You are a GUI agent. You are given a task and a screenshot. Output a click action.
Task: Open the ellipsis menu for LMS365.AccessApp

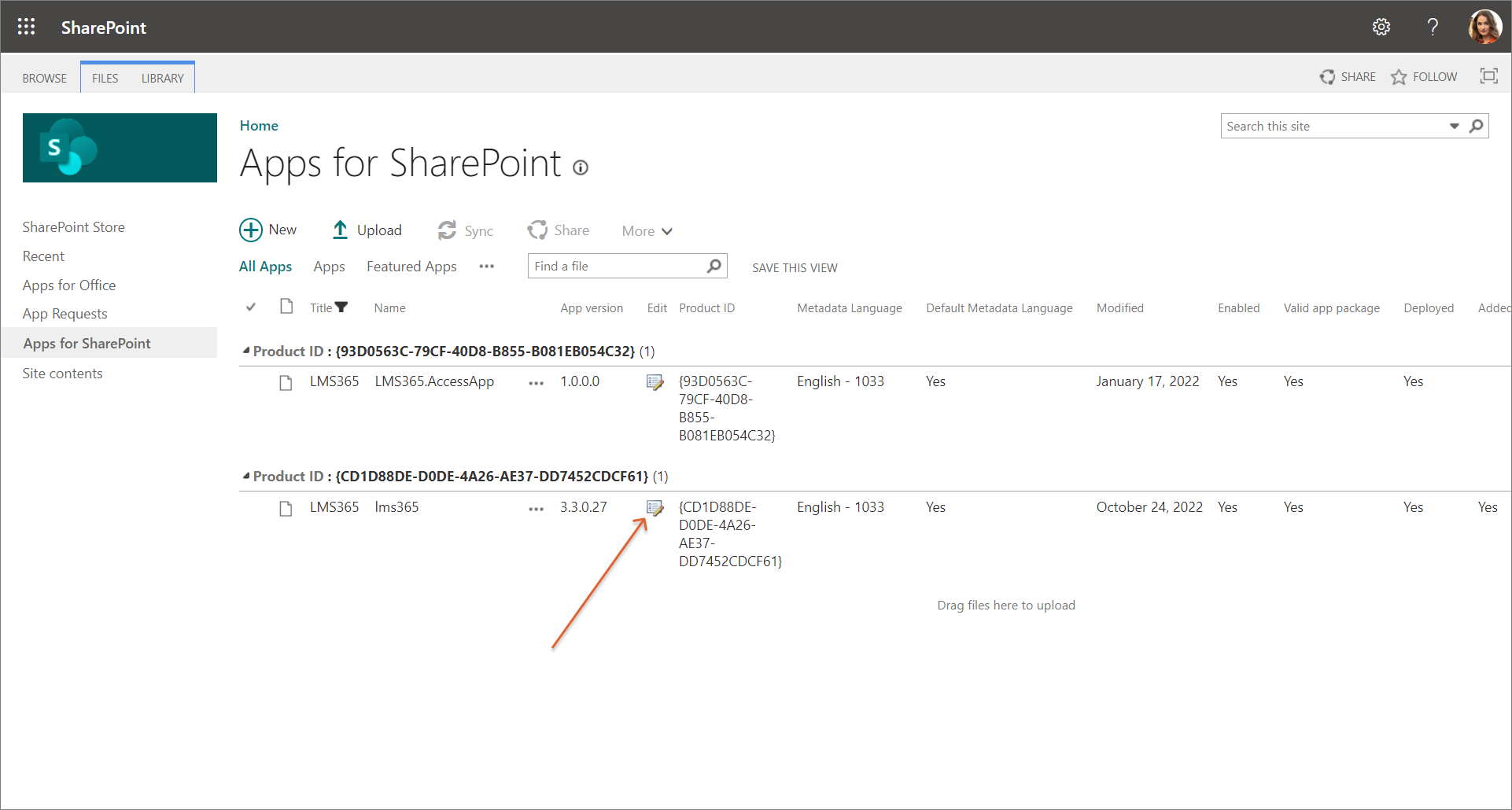click(536, 383)
